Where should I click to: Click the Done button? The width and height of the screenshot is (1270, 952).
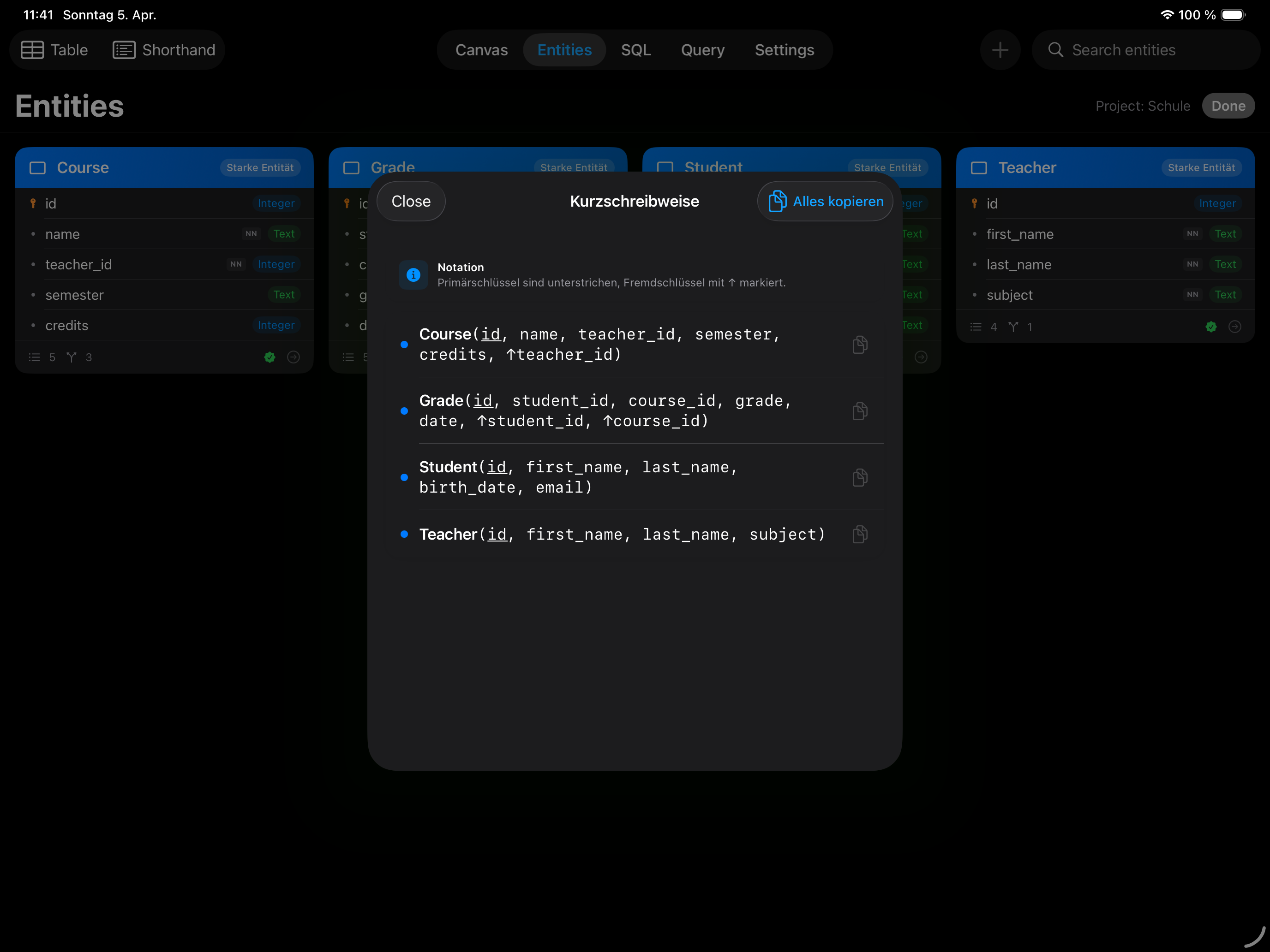[x=1228, y=106]
